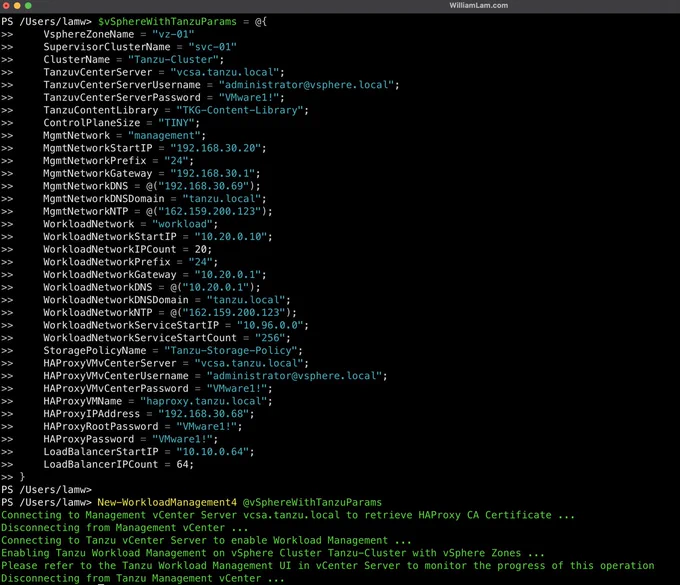This screenshot has height=585, width=680.
Task: Click the "haproxy.tanzu.local" VM name value
Action: tap(203, 401)
